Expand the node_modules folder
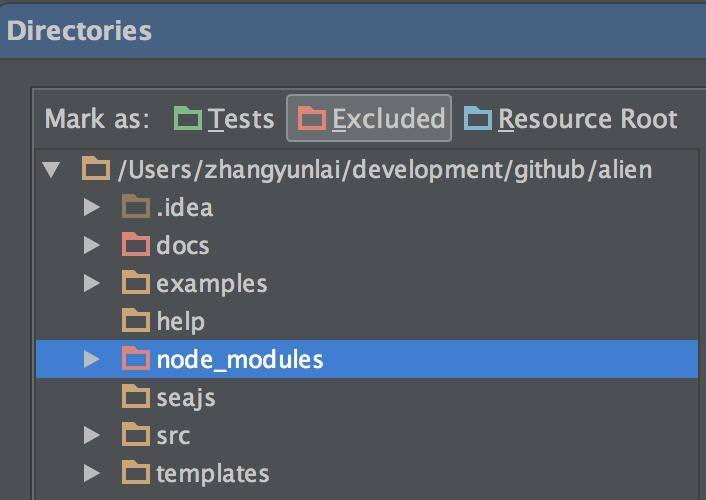This screenshot has height=500, width=706. [x=92, y=359]
